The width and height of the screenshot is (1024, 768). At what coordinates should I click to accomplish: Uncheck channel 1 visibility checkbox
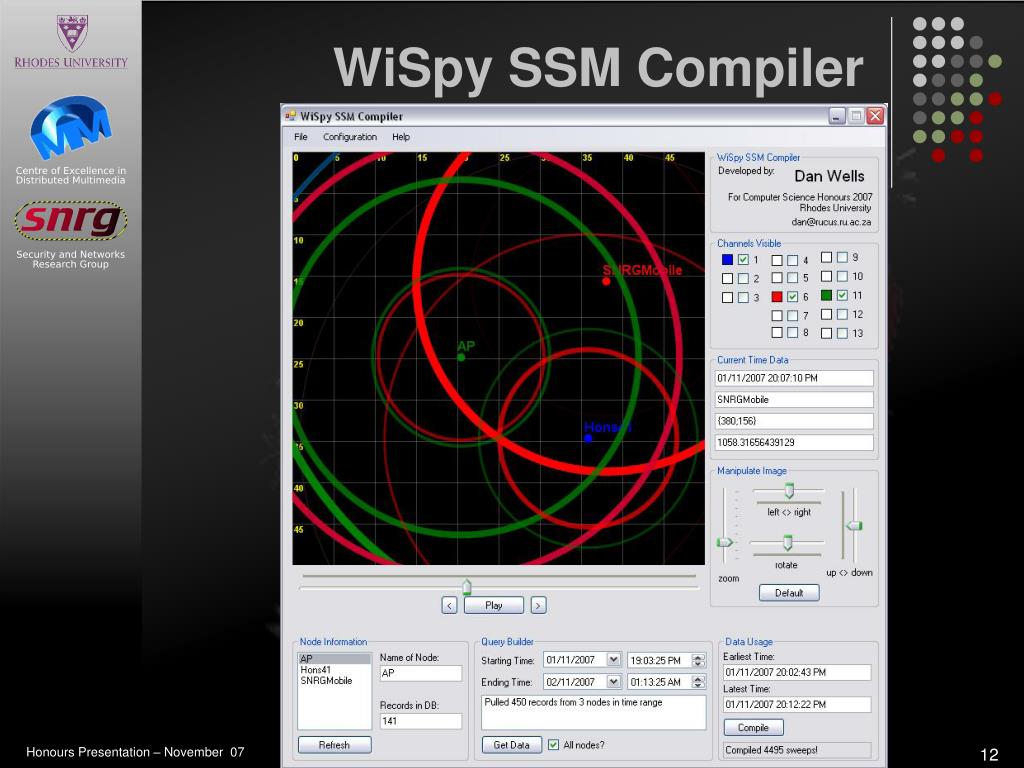[743, 260]
